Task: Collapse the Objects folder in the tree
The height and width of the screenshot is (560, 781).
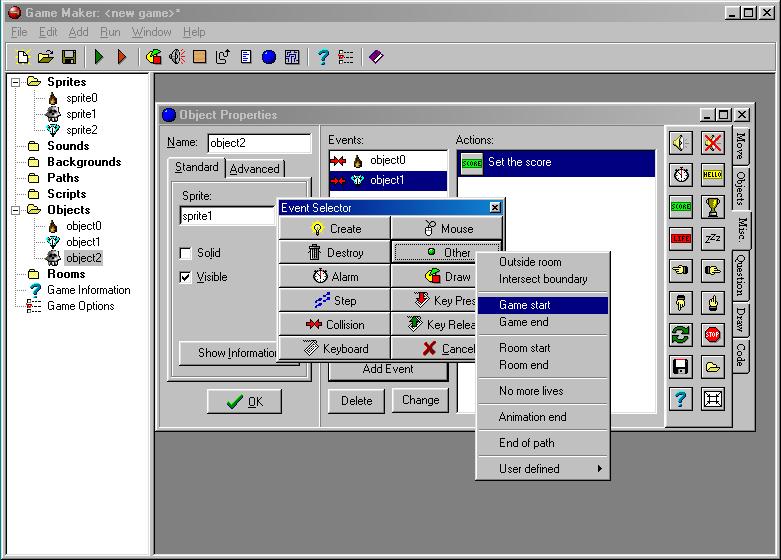Action: click(x=17, y=210)
